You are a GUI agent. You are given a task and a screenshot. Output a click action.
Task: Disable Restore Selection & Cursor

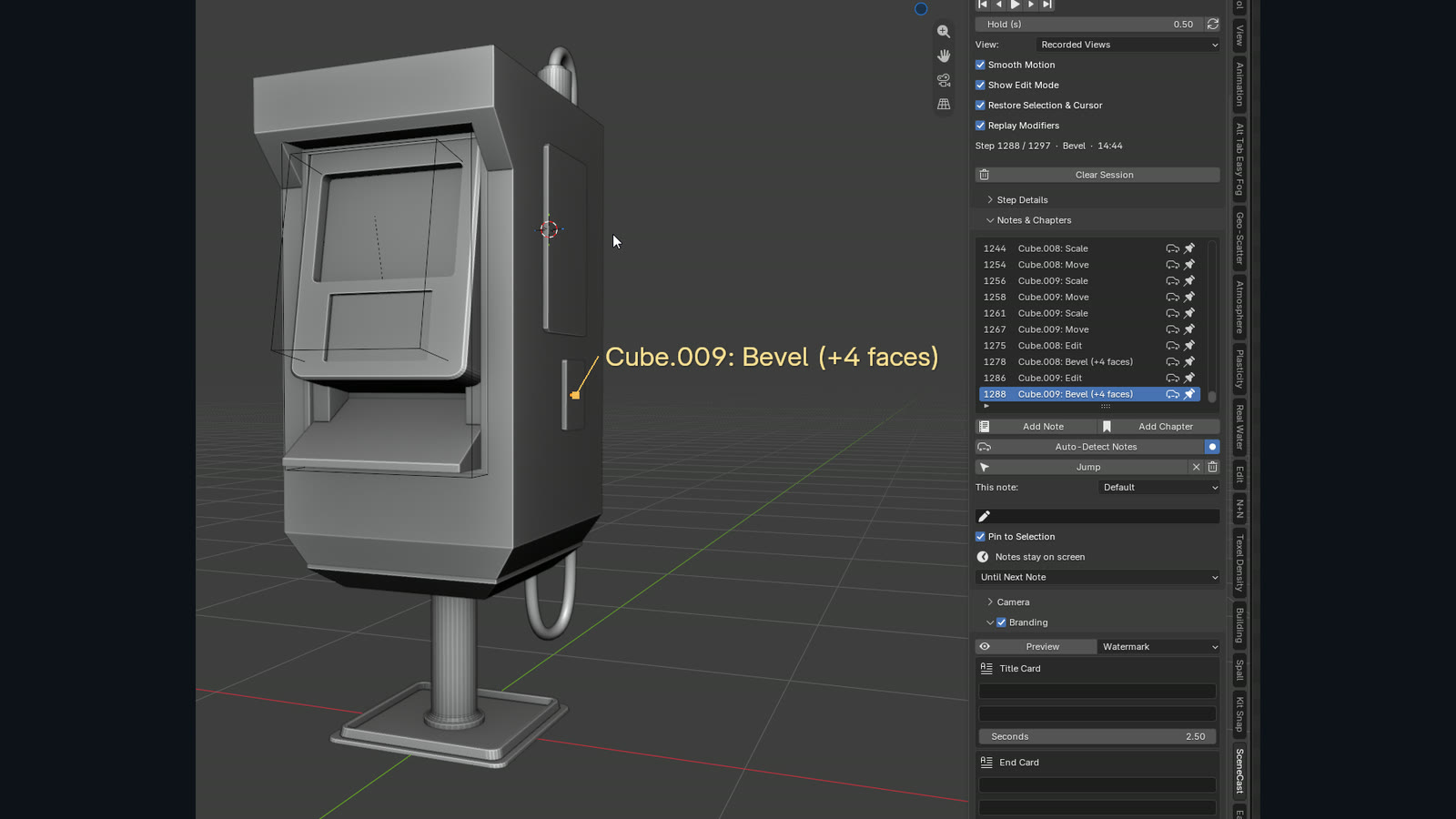point(980,106)
